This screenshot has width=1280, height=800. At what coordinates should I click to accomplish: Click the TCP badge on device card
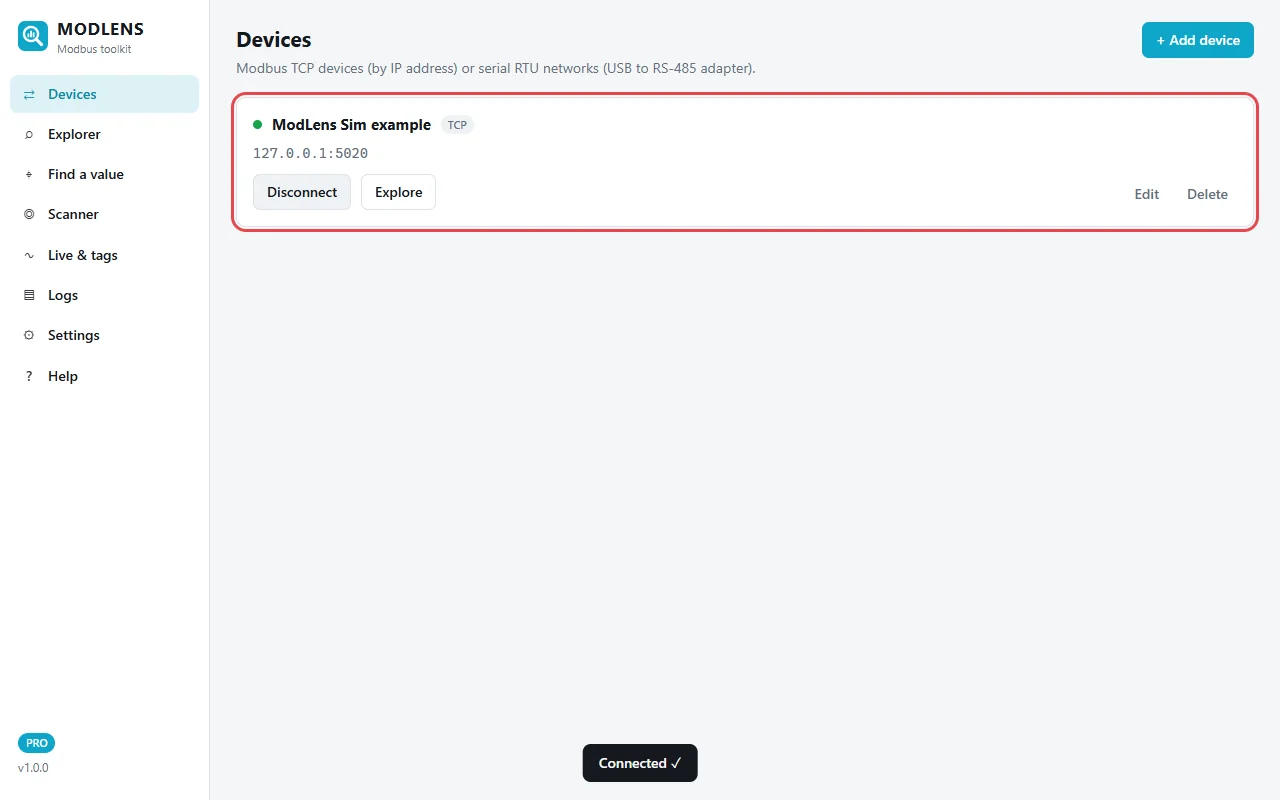(457, 125)
